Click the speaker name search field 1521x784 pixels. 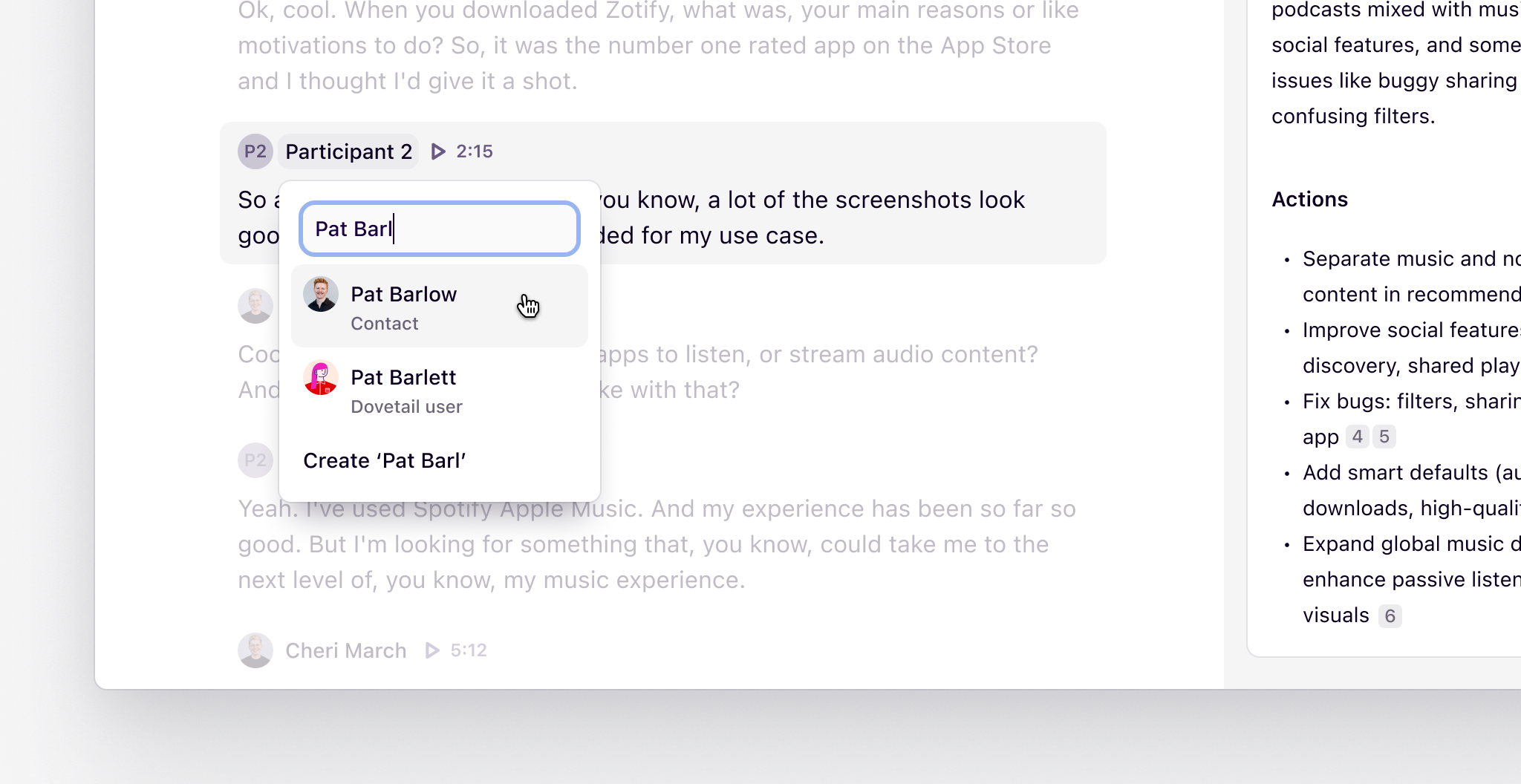tap(439, 229)
